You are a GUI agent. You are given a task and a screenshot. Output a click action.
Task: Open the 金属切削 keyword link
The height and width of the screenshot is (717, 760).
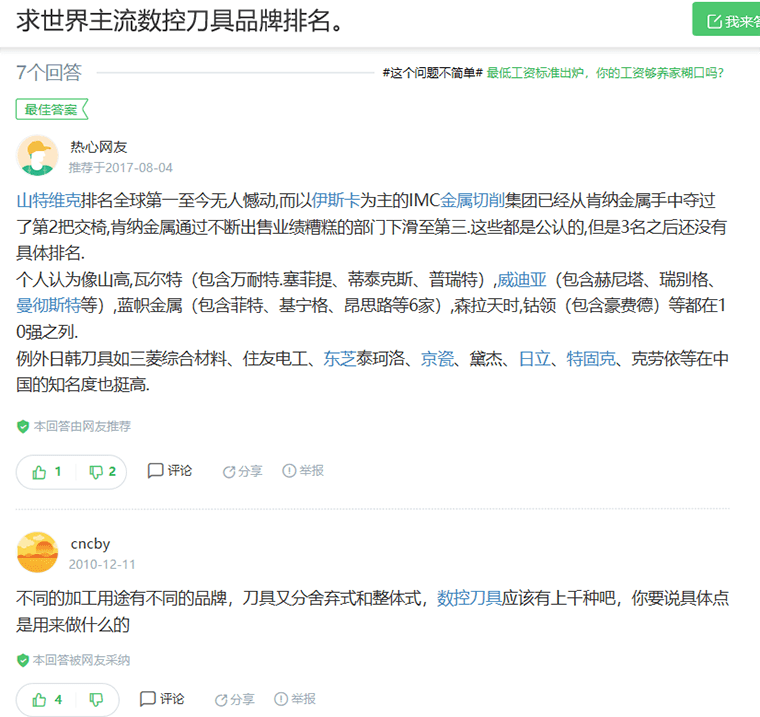tap(472, 200)
